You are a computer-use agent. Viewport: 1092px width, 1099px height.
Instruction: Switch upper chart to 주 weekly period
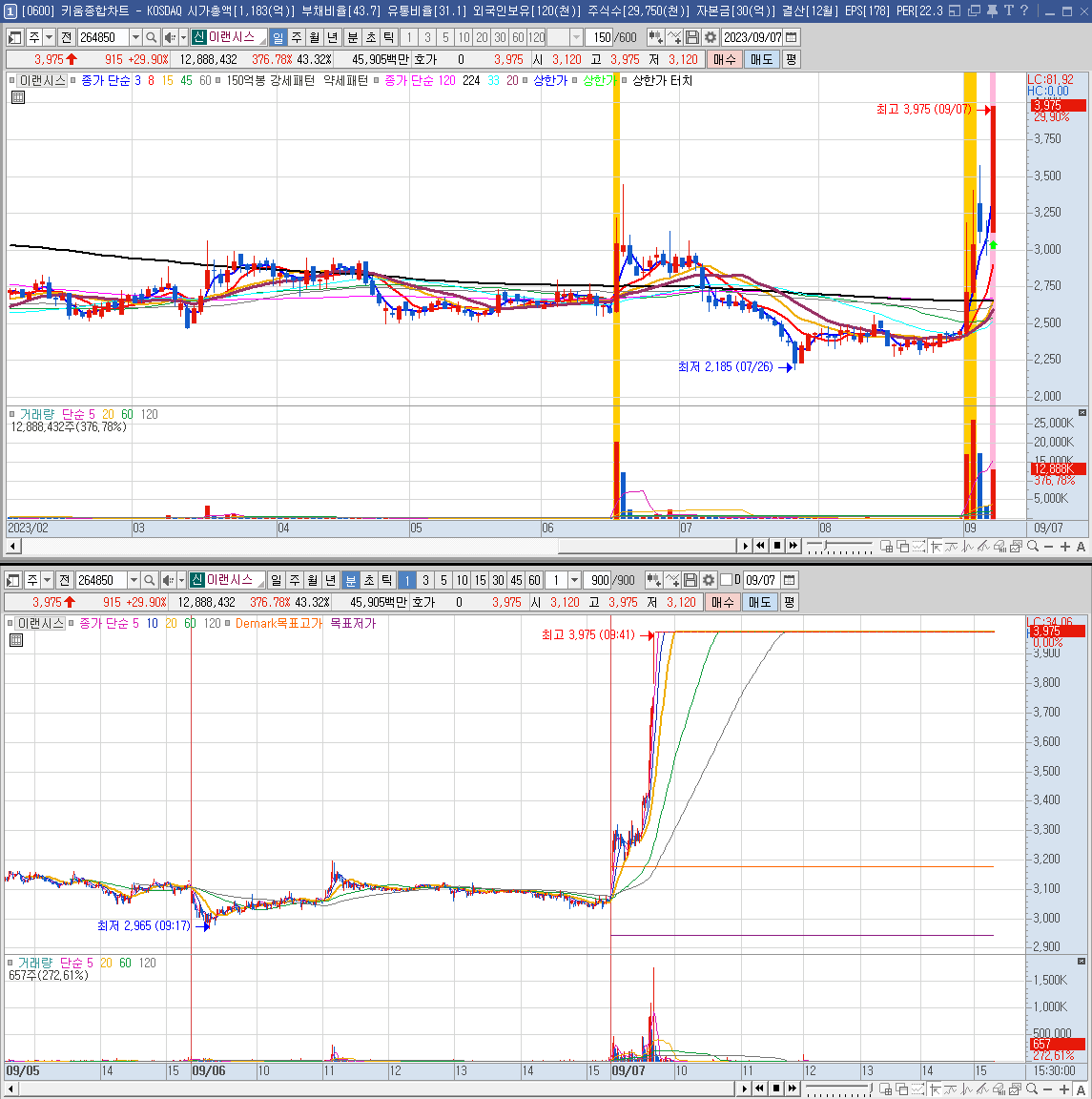click(x=297, y=37)
